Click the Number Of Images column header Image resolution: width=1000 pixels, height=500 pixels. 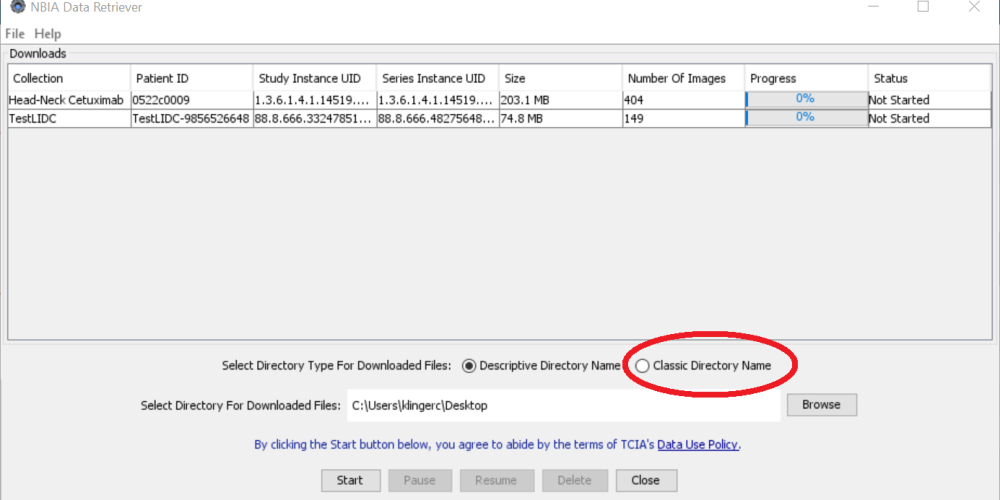click(684, 78)
